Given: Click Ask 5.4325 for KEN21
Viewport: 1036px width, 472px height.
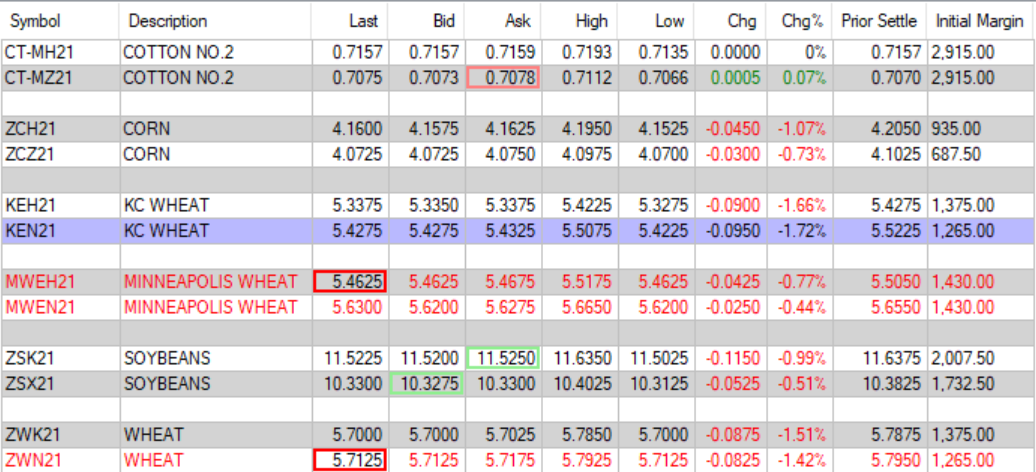Looking at the screenshot, I should tap(503, 231).
